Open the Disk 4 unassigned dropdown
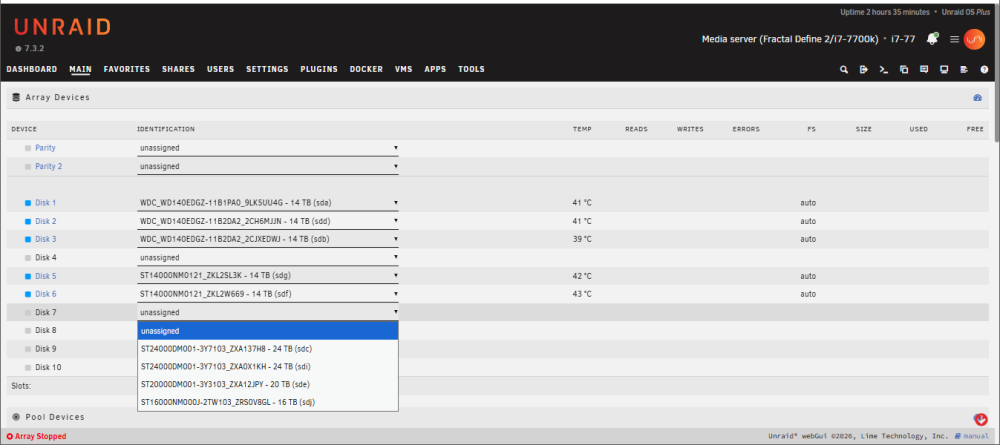1000x445 pixels. [x=268, y=258]
